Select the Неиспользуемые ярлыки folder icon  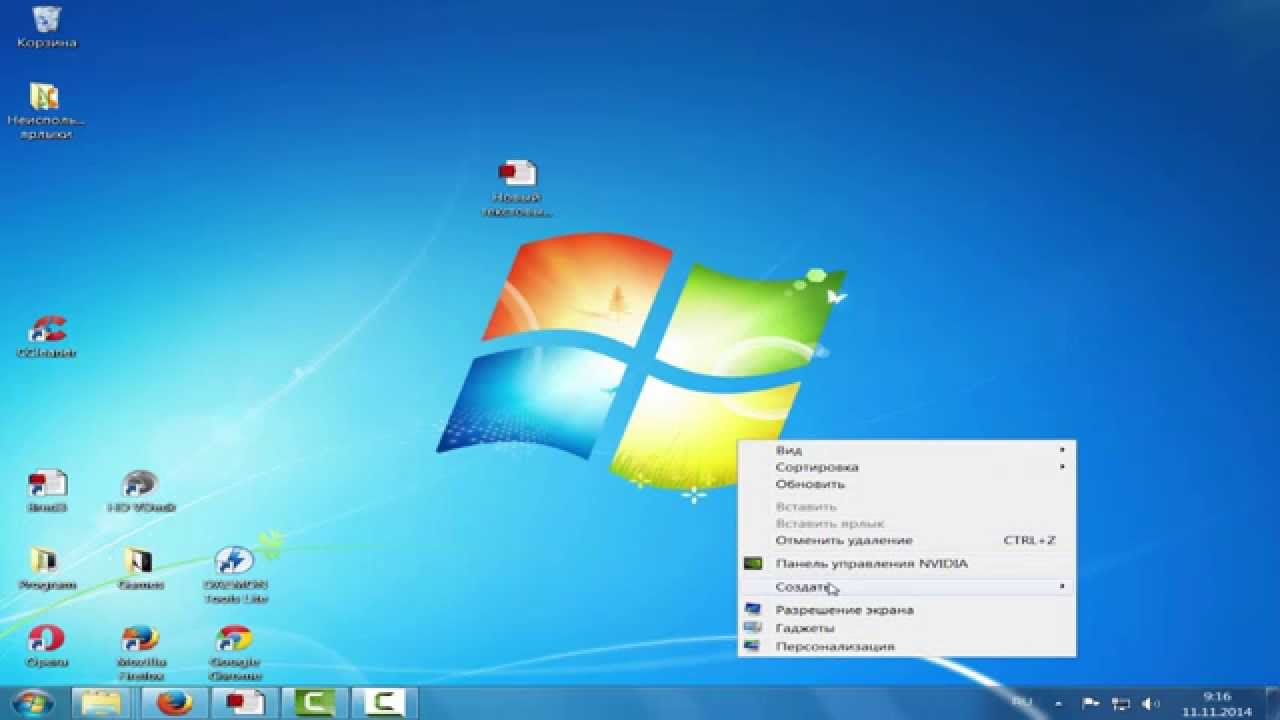[x=45, y=109]
